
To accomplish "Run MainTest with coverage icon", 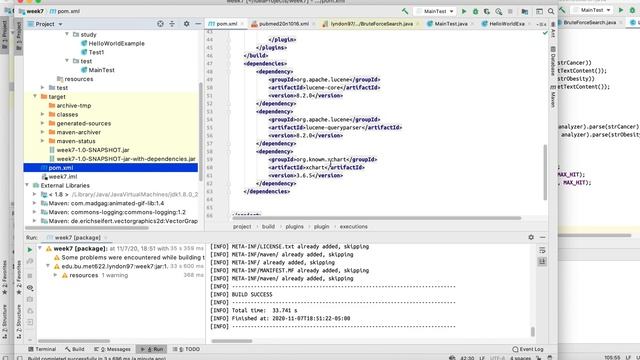I will [487, 11].
